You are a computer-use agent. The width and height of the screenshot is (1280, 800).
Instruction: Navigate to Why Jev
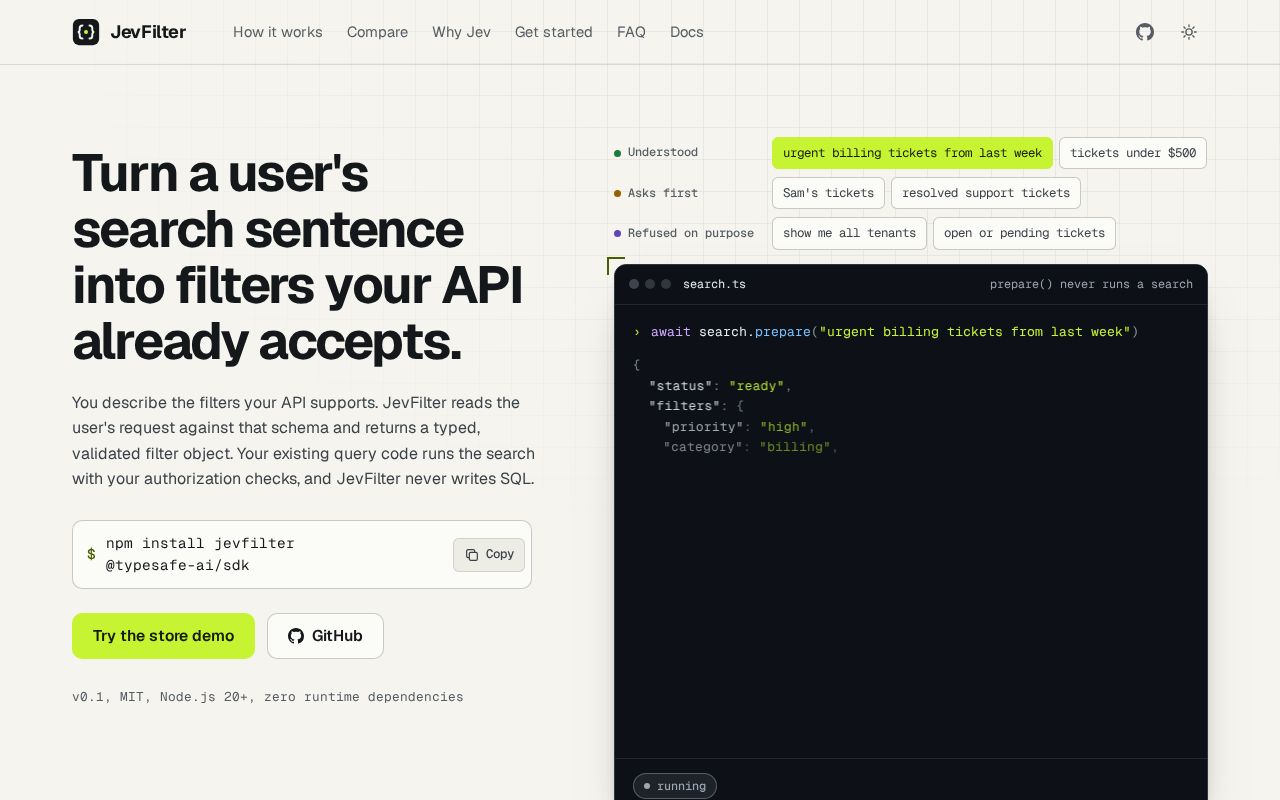click(461, 32)
